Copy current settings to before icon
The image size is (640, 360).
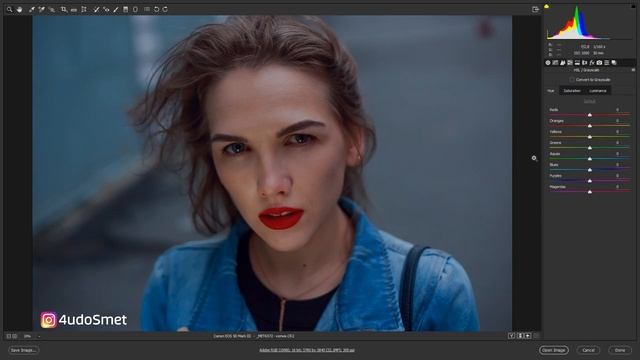(528, 336)
